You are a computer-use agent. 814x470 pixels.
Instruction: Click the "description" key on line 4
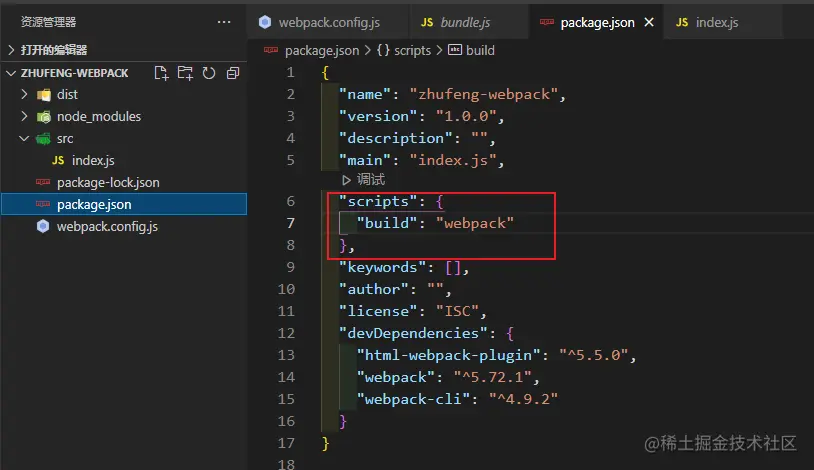click(395, 138)
